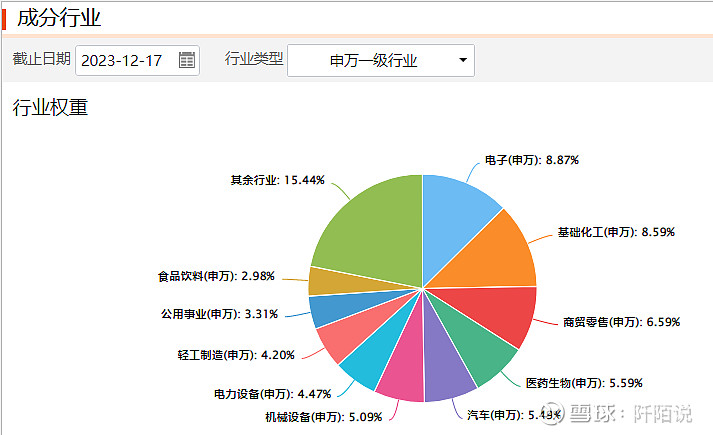This screenshot has height=435, width=713.
Task: Open the 申万一级行业 industry type dropdown
Action: (381, 60)
